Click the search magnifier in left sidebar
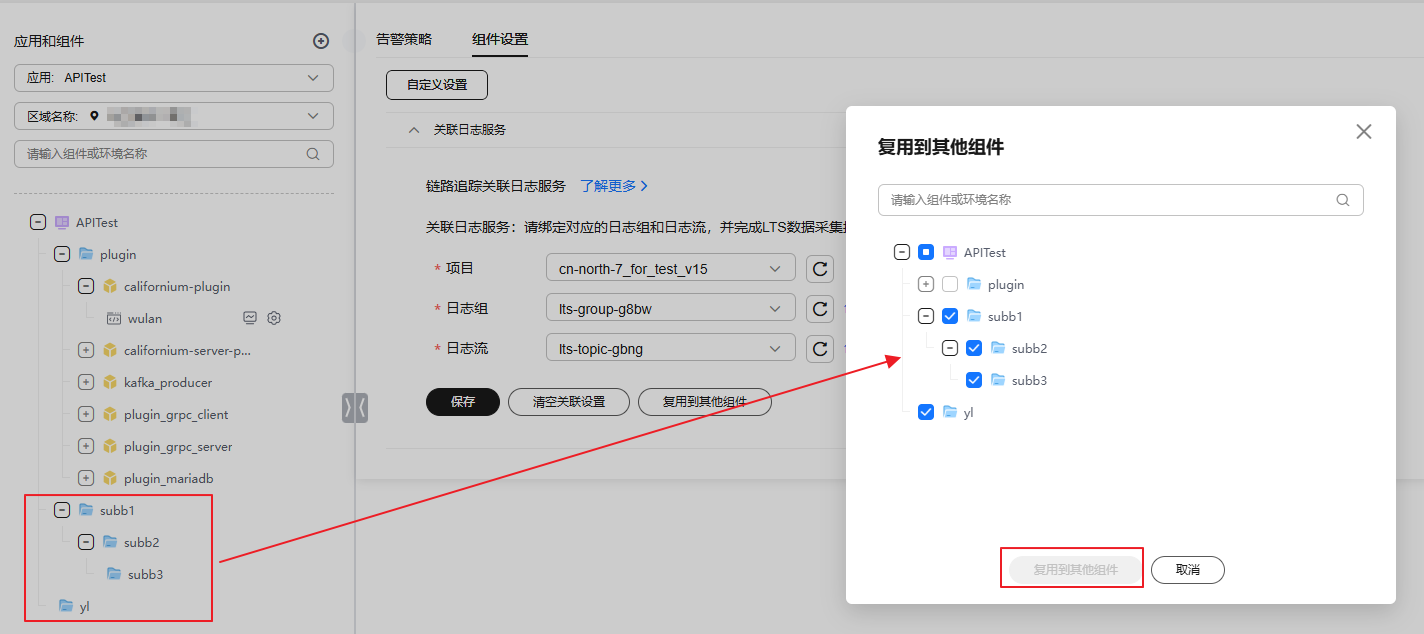The image size is (1424, 634). click(312, 155)
